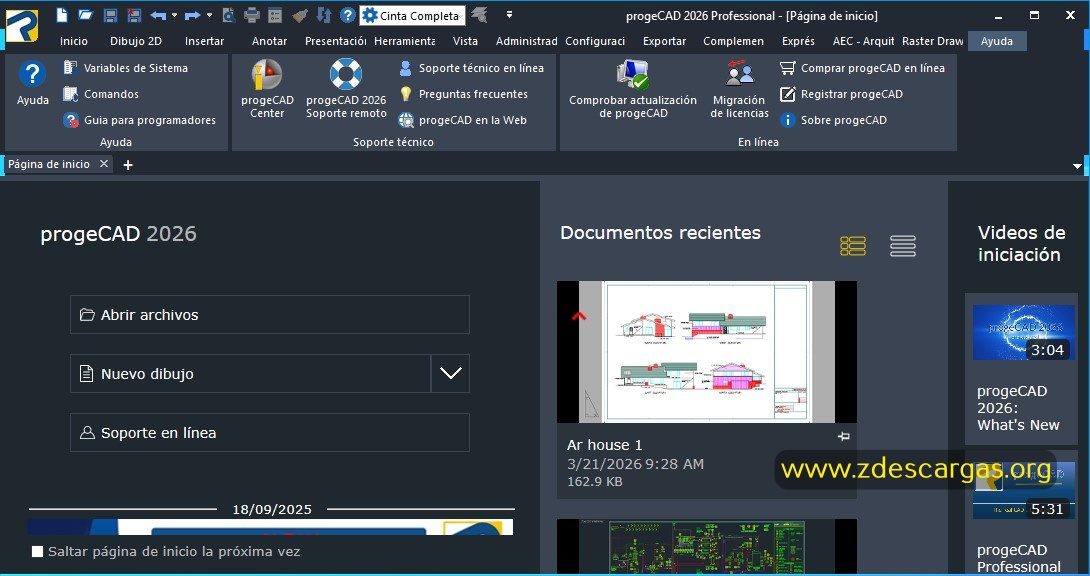Click the large Ayuda help icon
The height and width of the screenshot is (576, 1090).
(x=32, y=84)
